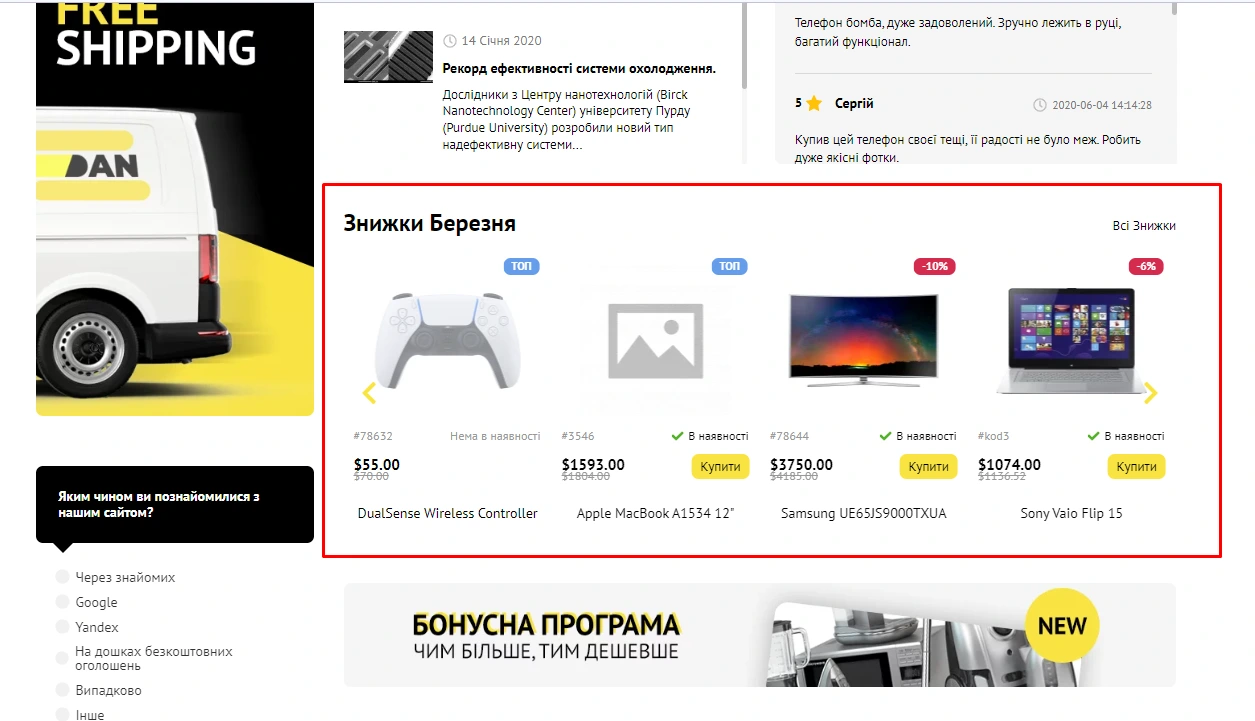Click the yellow NEW badge on bonus banner

point(1062,626)
